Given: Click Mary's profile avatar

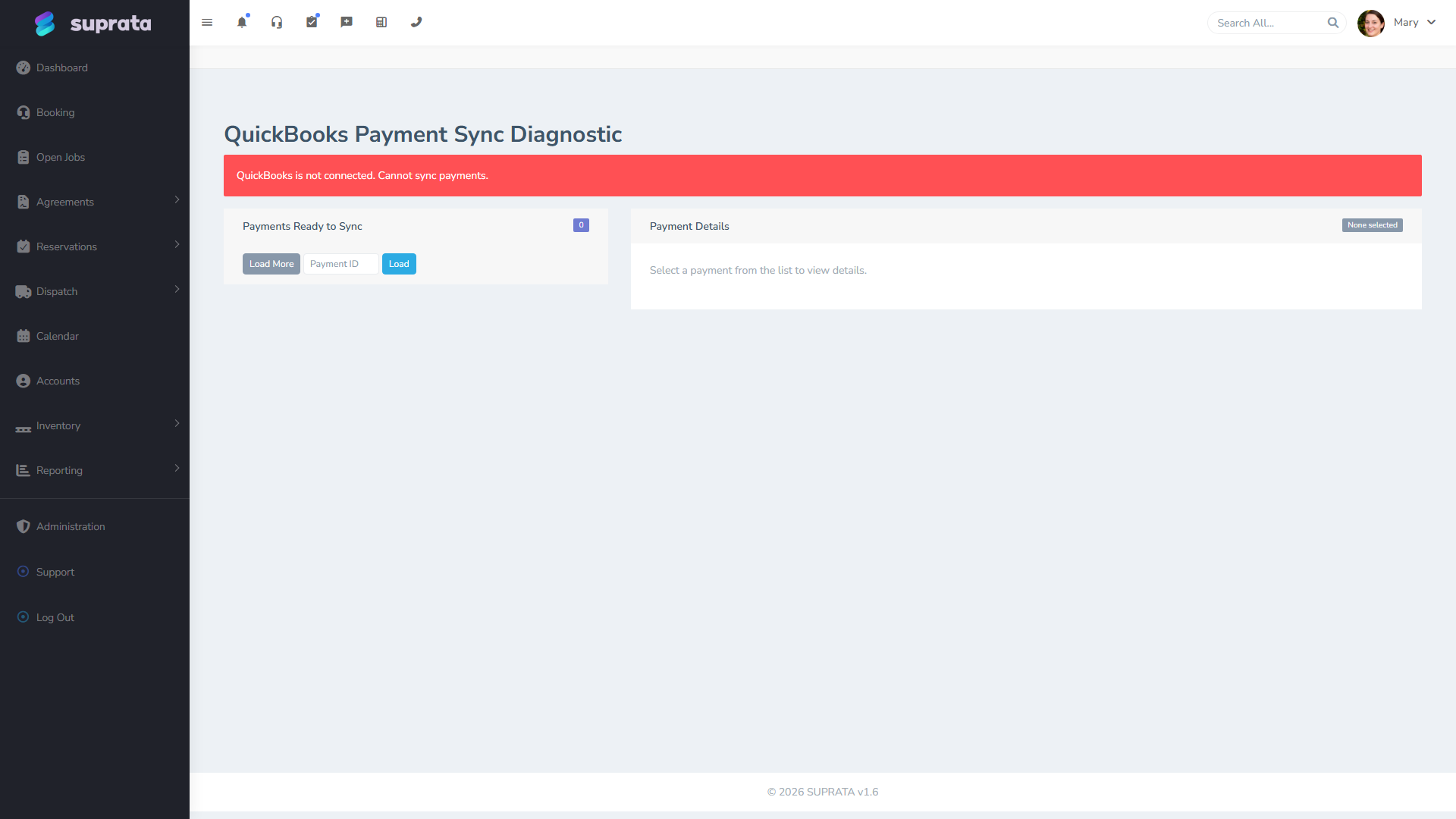Looking at the screenshot, I should tap(1371, 23).
